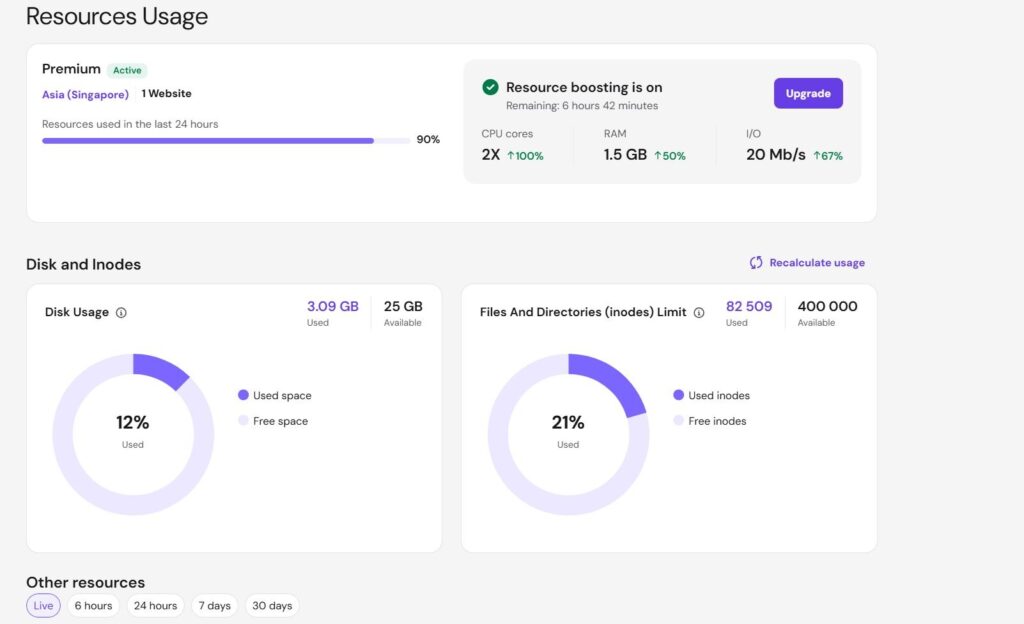Click the I/O 67% increase arrow
The image size is (1024, 624).
pyautogui.click(x=817, y=156)
